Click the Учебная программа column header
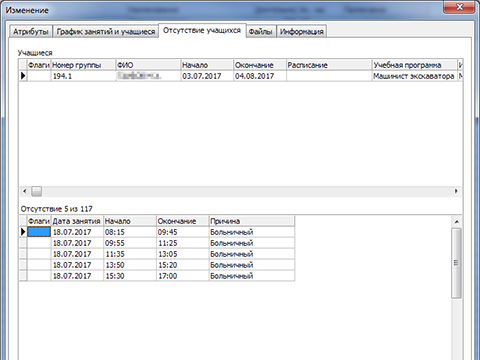480x360 pixels. 414,65
